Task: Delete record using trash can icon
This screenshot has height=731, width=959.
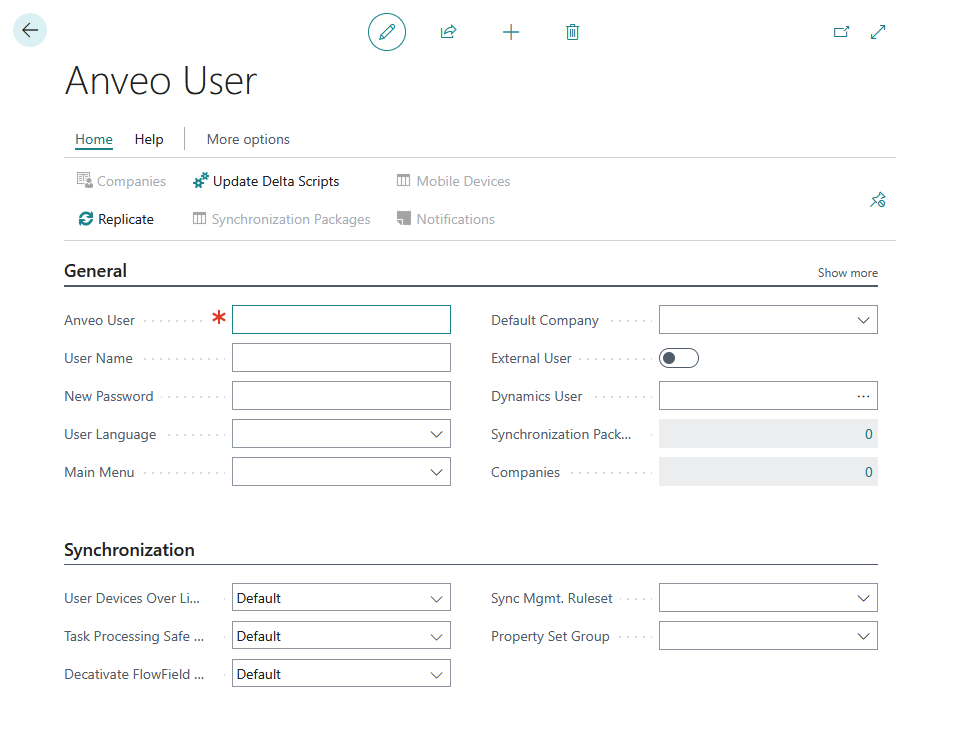Action: 572,32
